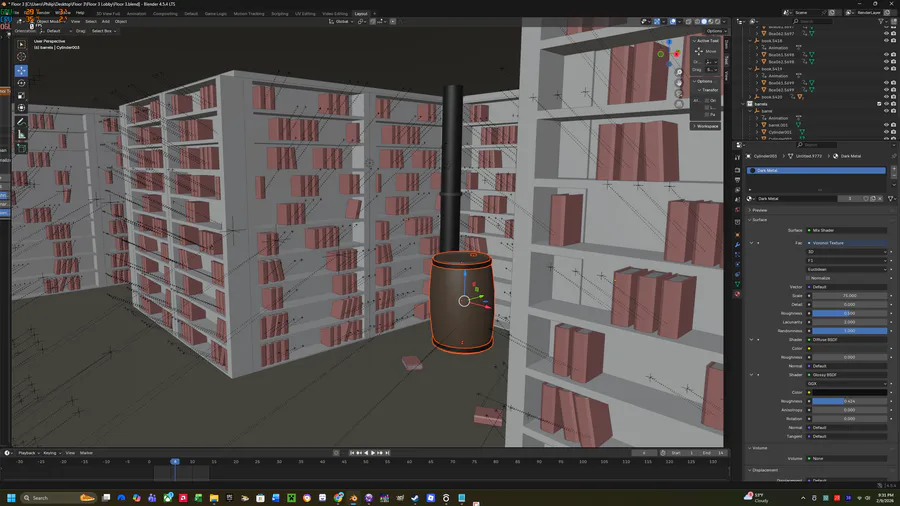Select the Transform tool in the left toolbar
This screenshot has height=506, width=900.
coord(21,108)
